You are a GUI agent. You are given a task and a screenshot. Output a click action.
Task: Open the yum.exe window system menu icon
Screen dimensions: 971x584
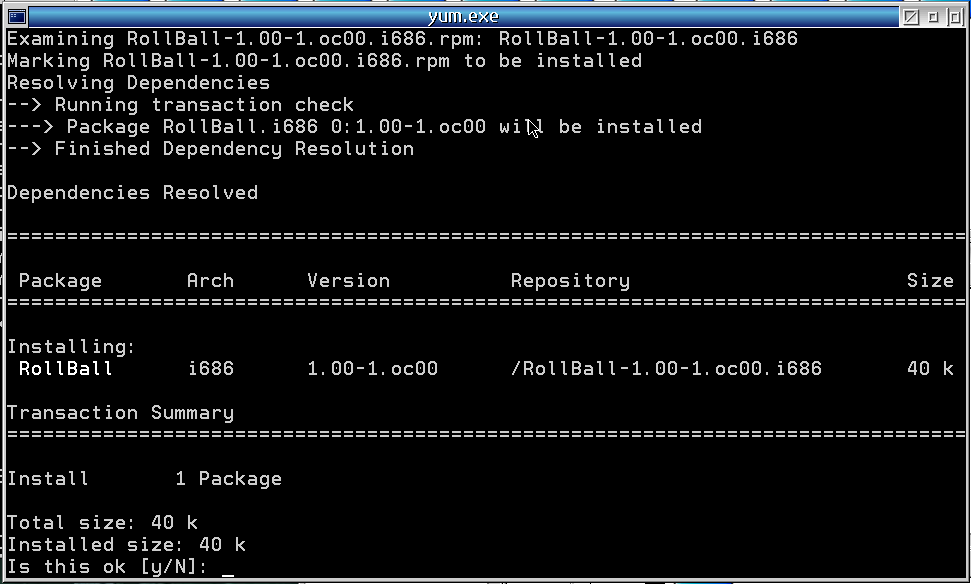point(17,17)
